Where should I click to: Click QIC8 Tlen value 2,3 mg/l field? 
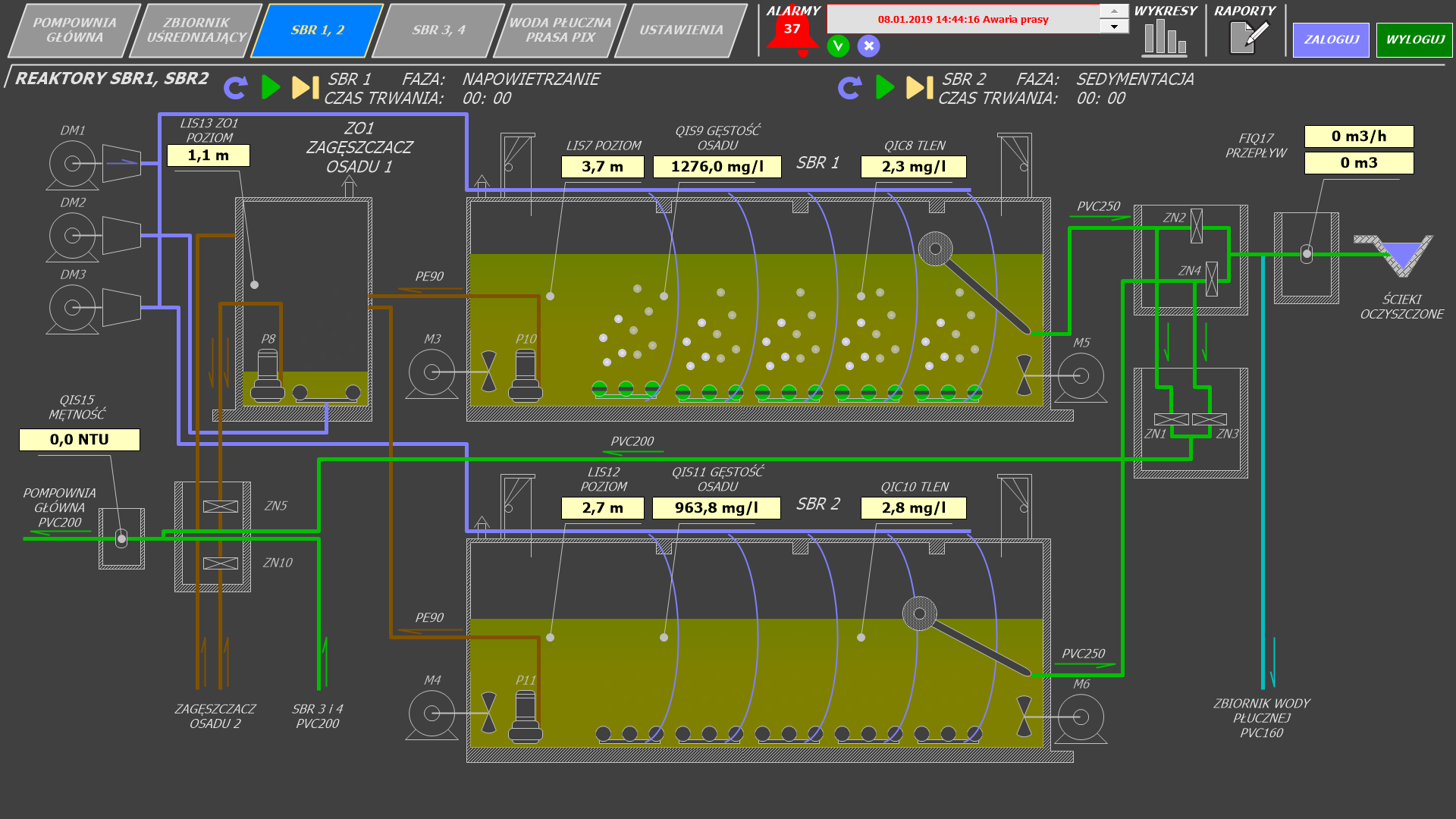(x=913, y=167)
